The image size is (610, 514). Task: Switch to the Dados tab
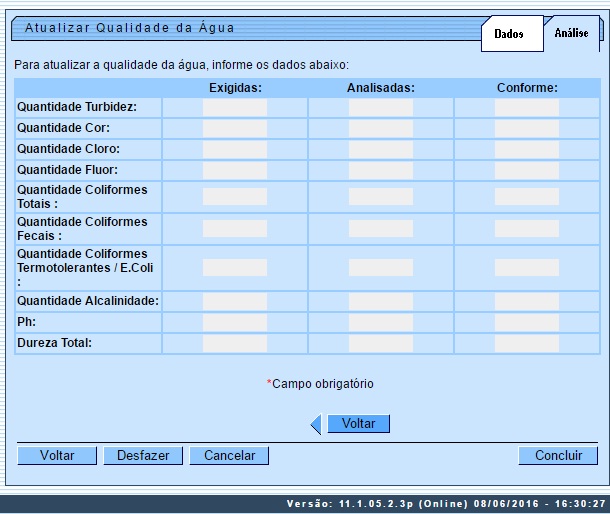point(508,34)
